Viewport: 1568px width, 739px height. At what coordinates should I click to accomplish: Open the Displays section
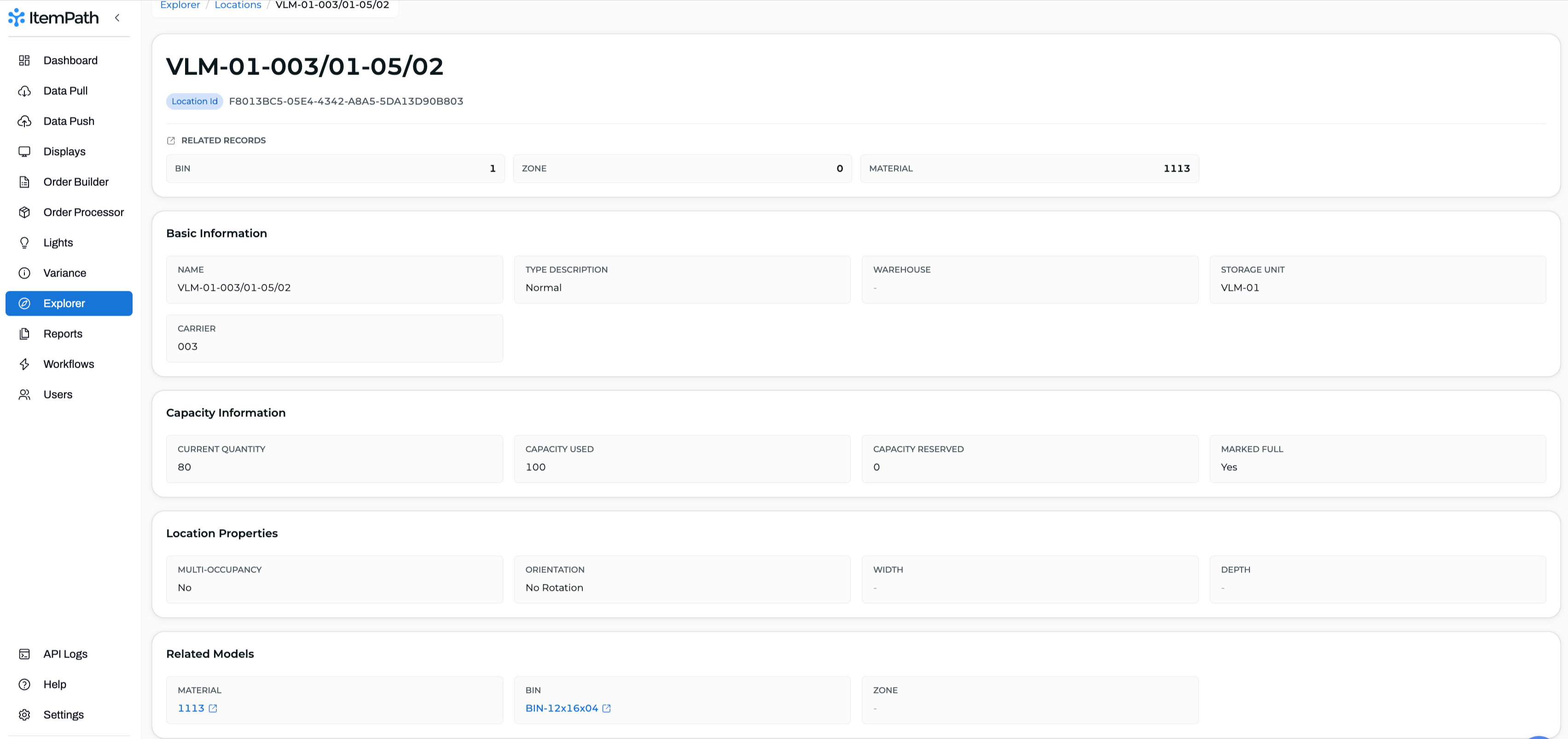(69, 151)
